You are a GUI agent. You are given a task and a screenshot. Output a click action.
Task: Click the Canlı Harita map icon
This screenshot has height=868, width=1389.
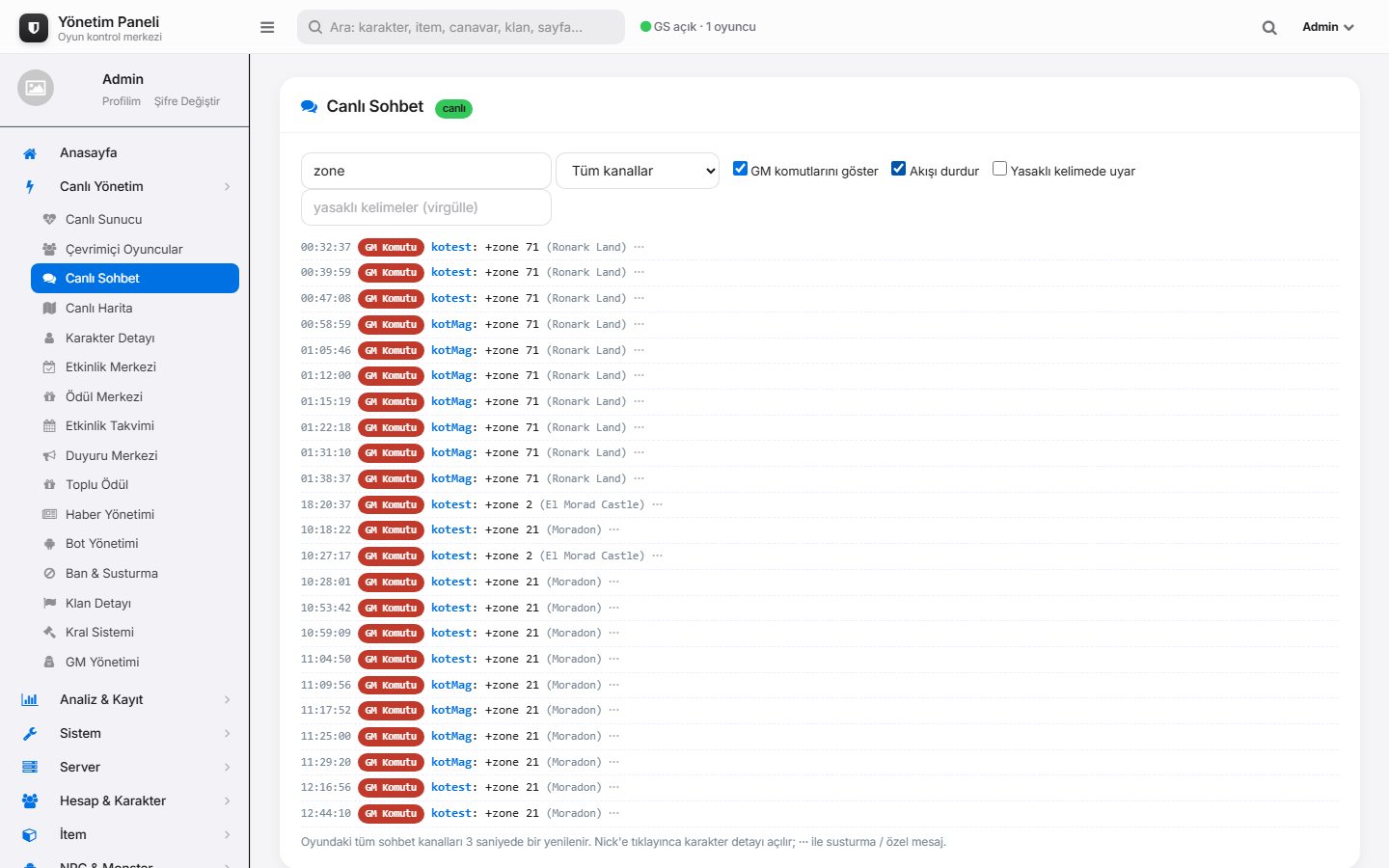49,308
